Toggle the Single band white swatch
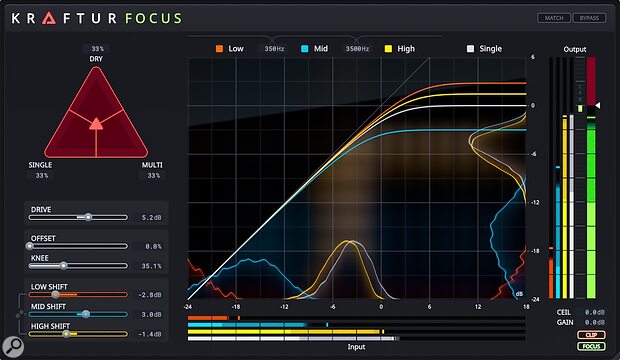620x360 pixels. [x=470, y=49]
